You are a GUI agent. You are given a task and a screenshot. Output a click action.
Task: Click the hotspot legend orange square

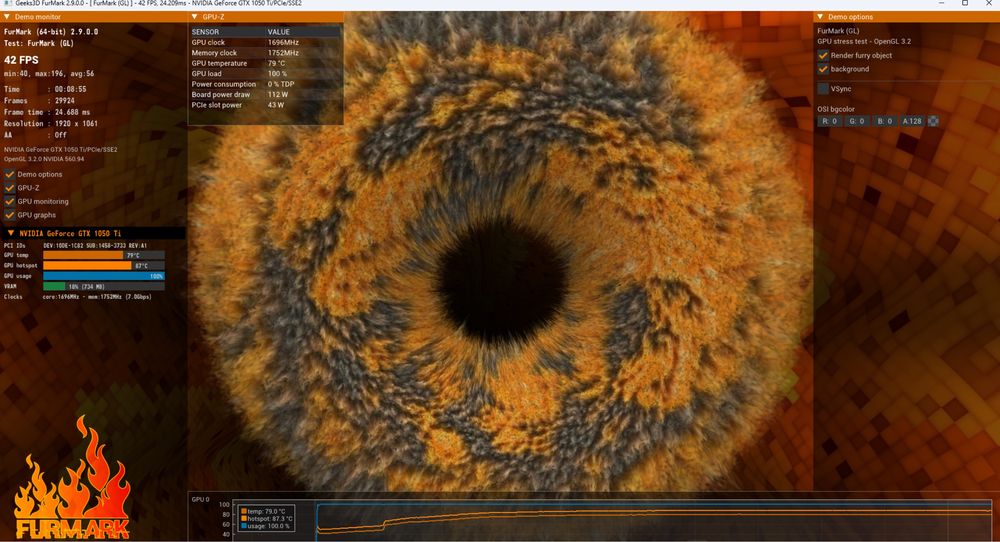(244, 518)
